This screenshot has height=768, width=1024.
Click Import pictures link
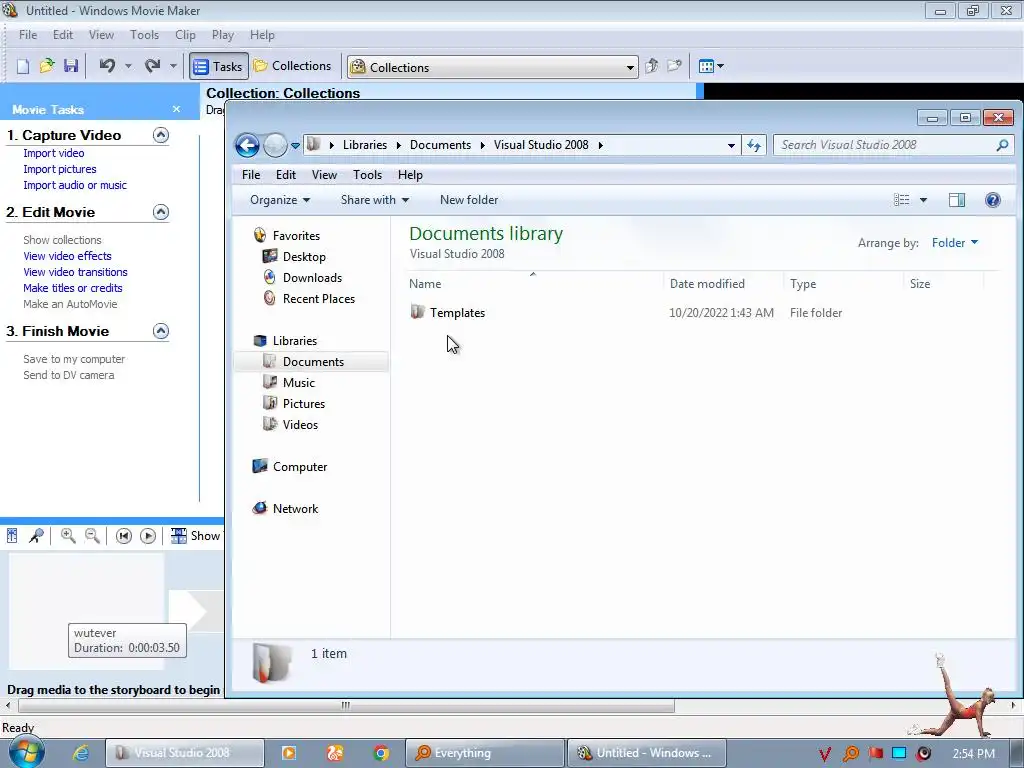point(60,169)
